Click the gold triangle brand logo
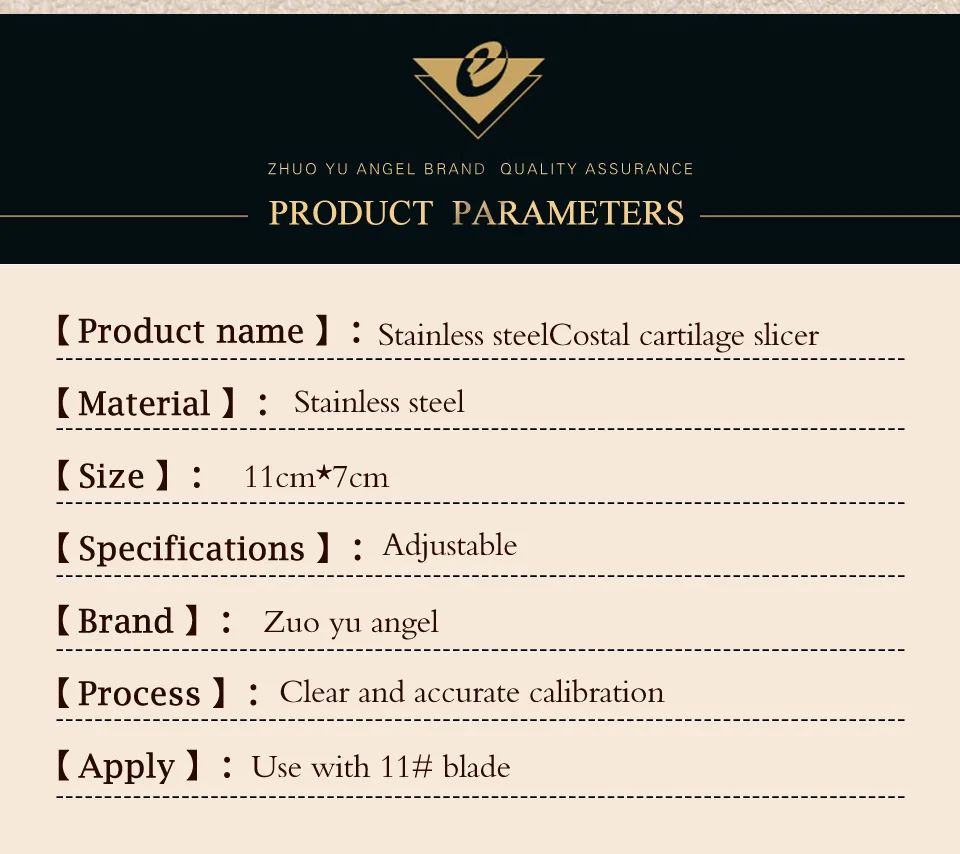Image resolution: width=960 pixels, height=854 pixels. [478, 89]
